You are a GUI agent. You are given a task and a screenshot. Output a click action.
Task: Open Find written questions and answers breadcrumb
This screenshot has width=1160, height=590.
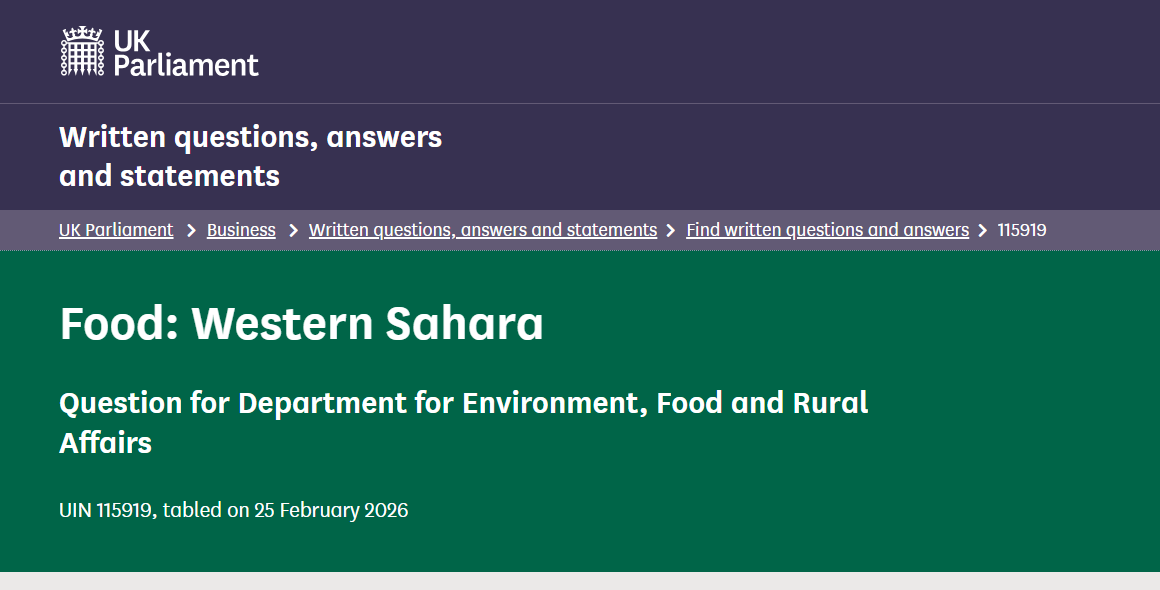tap(827, 230)
